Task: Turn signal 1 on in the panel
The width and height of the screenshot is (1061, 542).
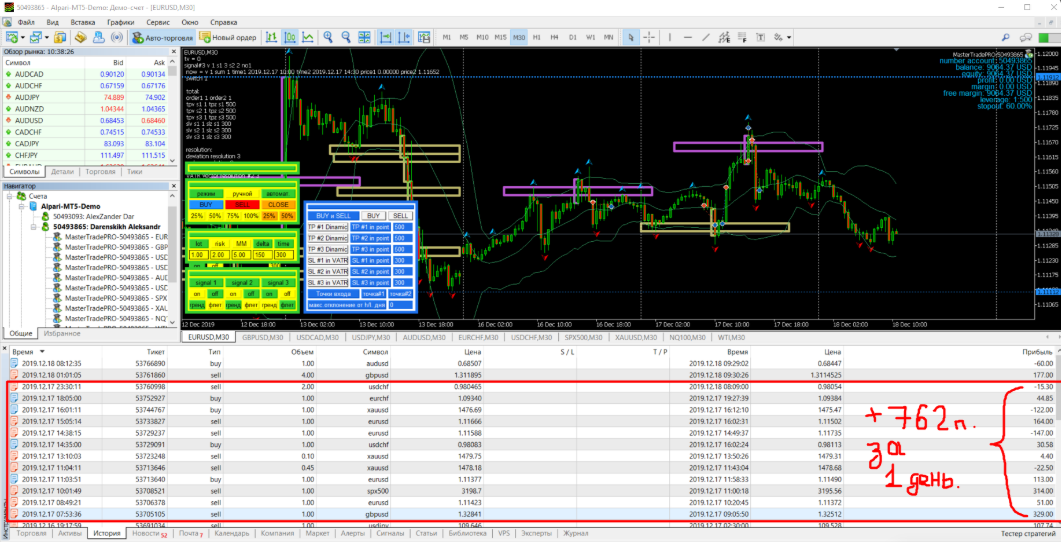Action: [x=198, y=294]
